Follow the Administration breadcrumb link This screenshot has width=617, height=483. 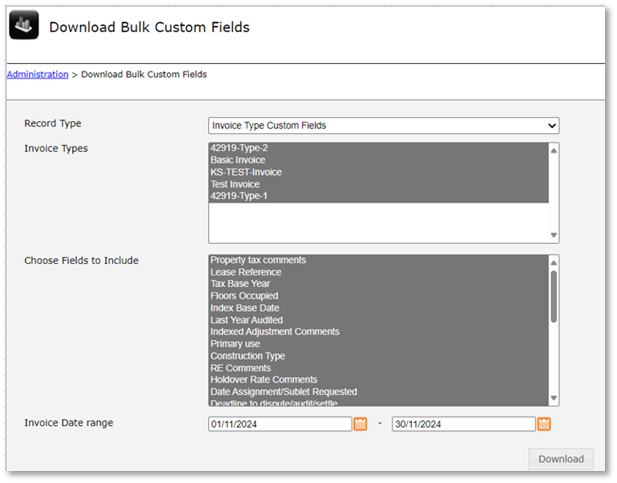pos(37,74)
